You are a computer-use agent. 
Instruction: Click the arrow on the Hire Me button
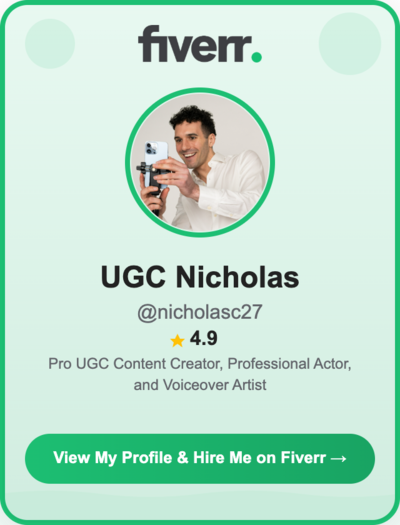point(338,458)
